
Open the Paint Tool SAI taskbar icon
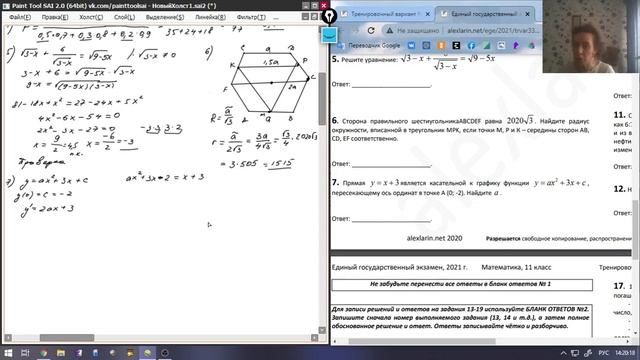148,353
